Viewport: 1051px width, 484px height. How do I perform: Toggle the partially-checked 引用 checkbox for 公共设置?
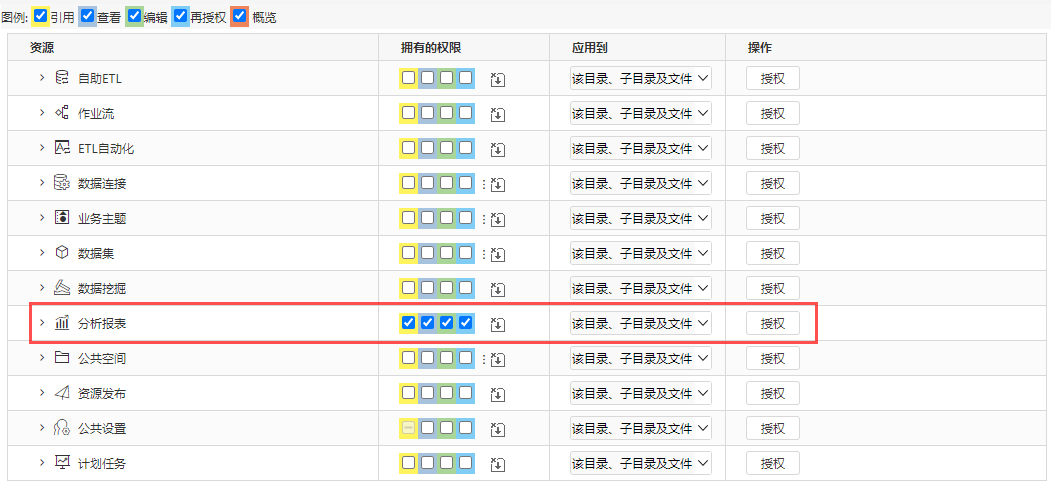pyautogui.click(x=408, y=428)
